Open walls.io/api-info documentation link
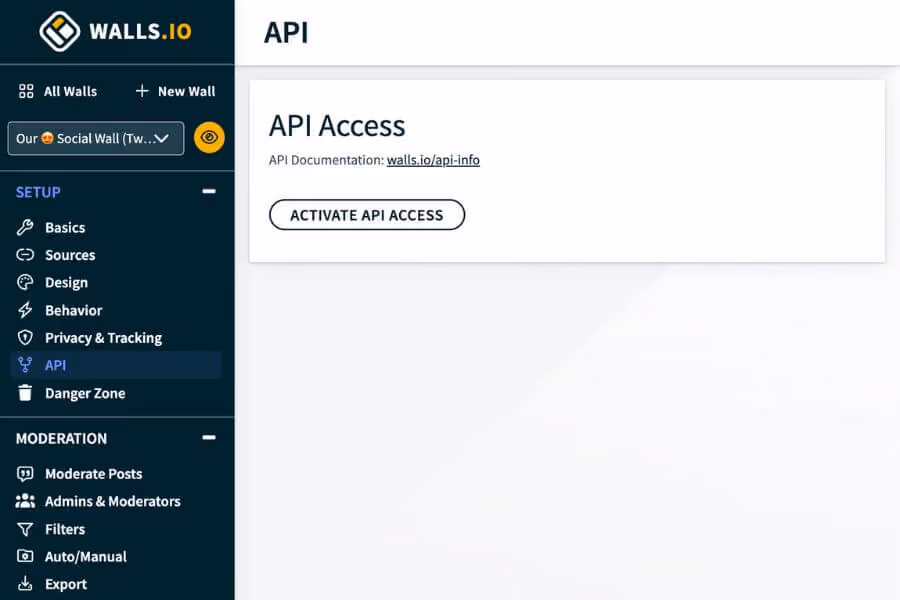 433,160
